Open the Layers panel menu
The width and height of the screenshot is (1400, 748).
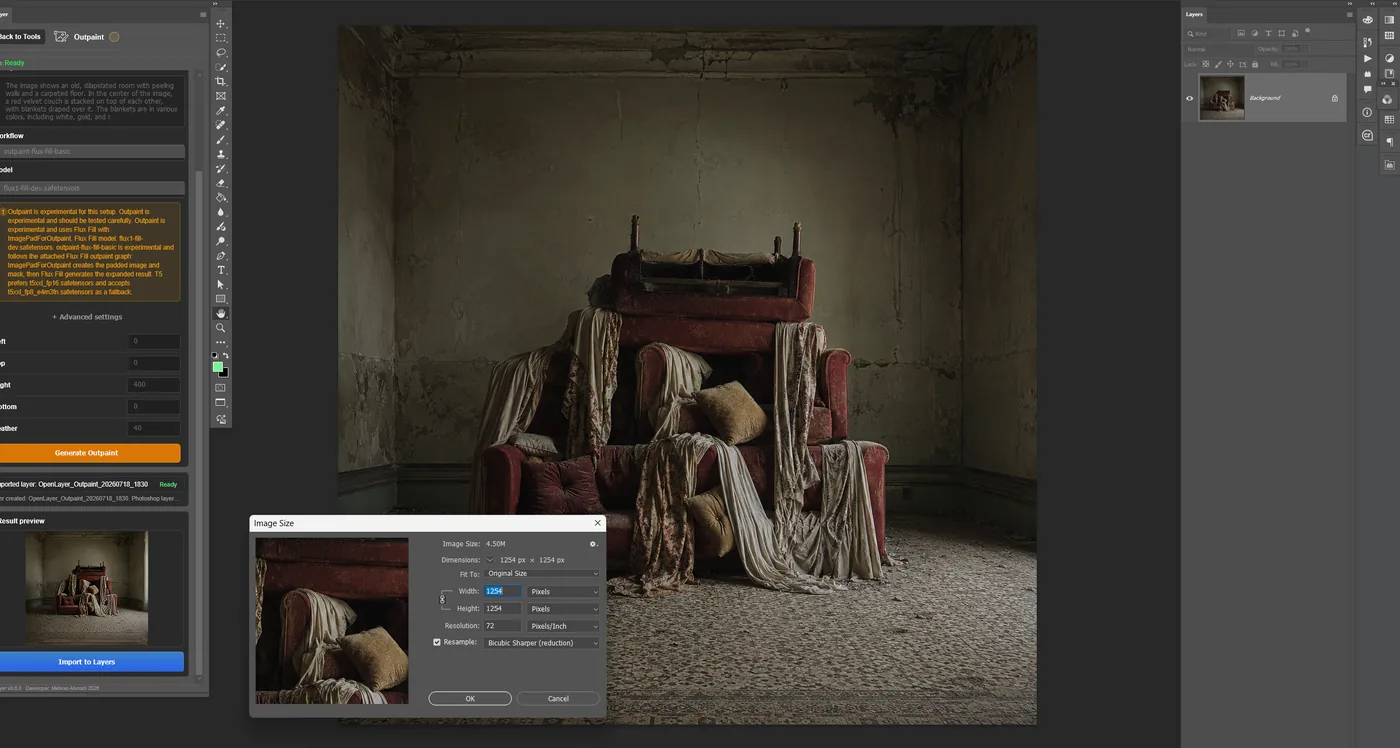[1350, 15]
